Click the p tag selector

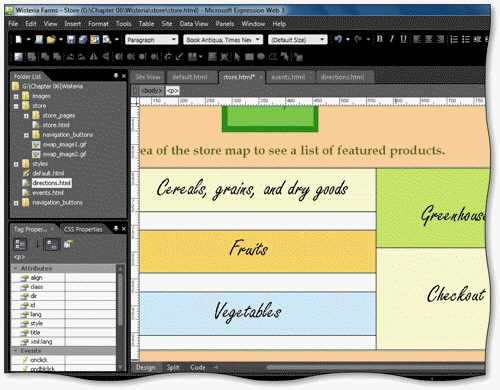tap(172, 91)
